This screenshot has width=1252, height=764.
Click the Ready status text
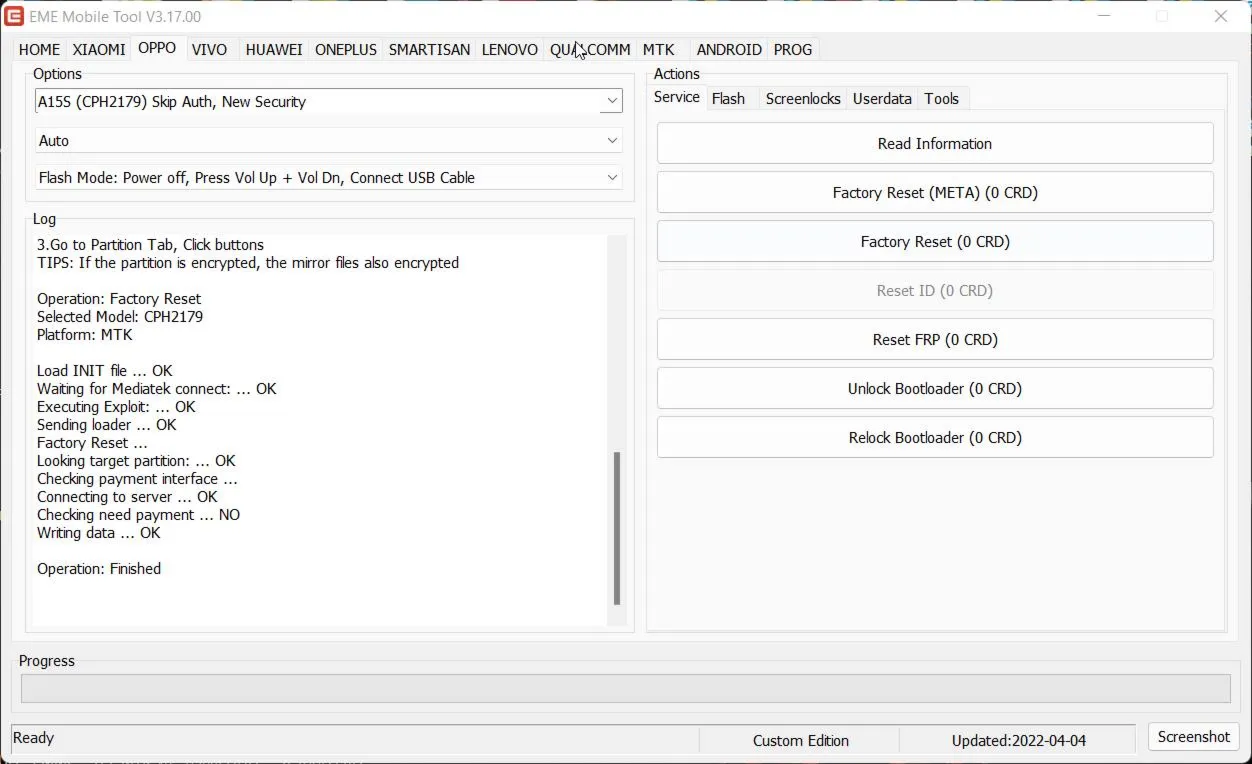[33, 738]
